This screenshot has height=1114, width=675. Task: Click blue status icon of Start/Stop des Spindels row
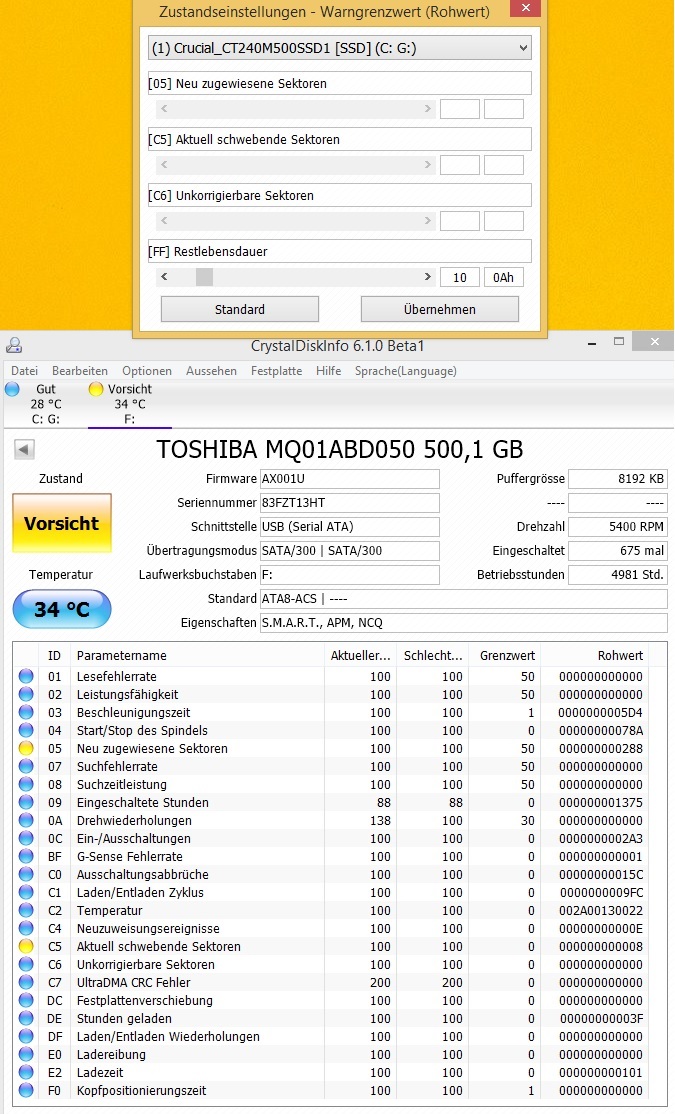(x=26, y=730)
